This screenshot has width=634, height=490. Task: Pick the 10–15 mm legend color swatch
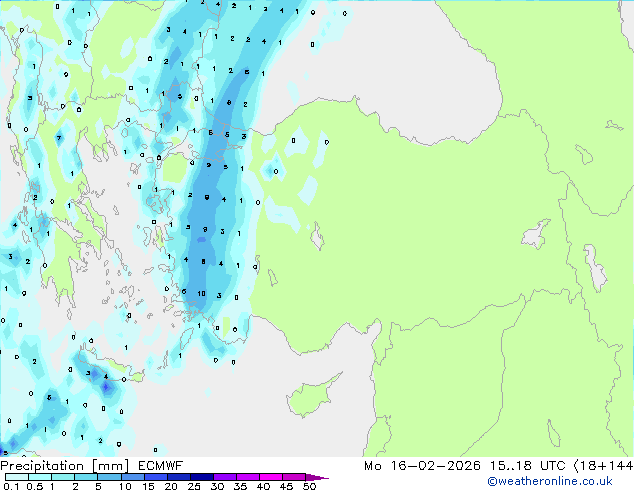tap(132, 477)
